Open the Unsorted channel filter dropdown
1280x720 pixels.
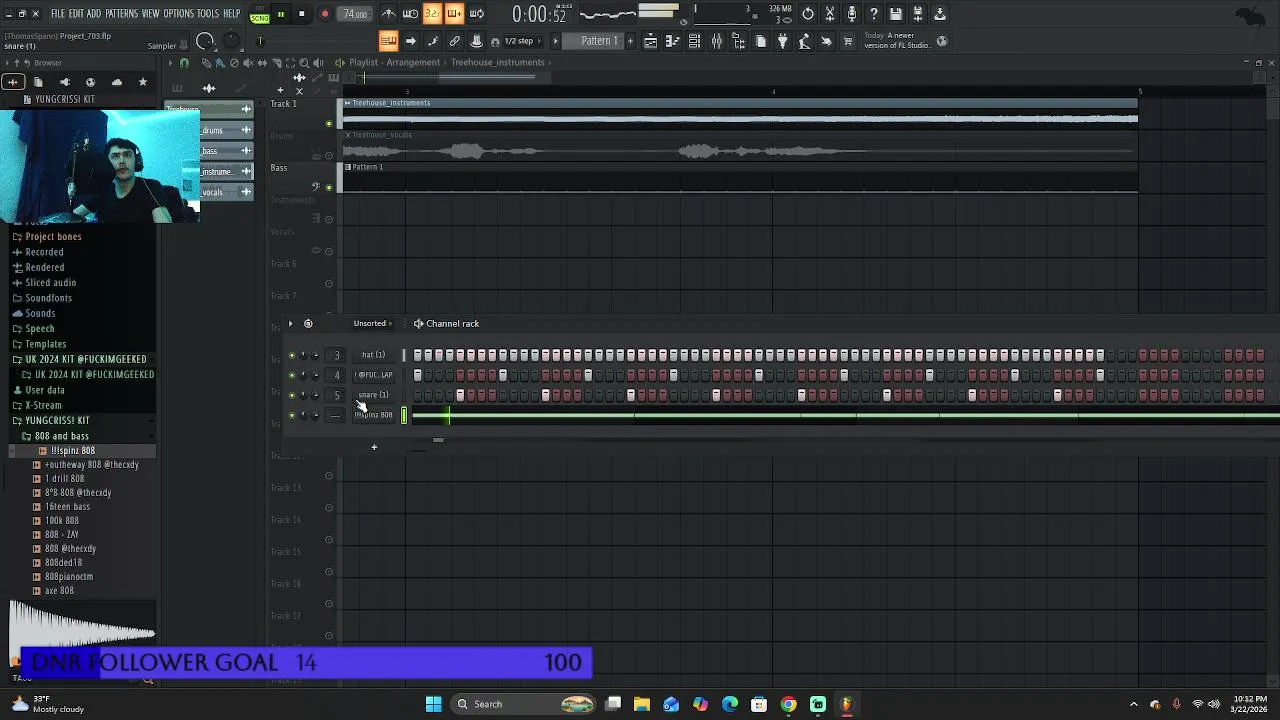point(372,324)
